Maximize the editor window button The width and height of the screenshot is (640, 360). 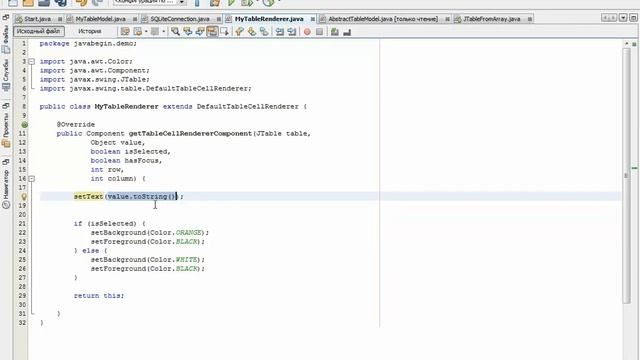tap(633, 18)
